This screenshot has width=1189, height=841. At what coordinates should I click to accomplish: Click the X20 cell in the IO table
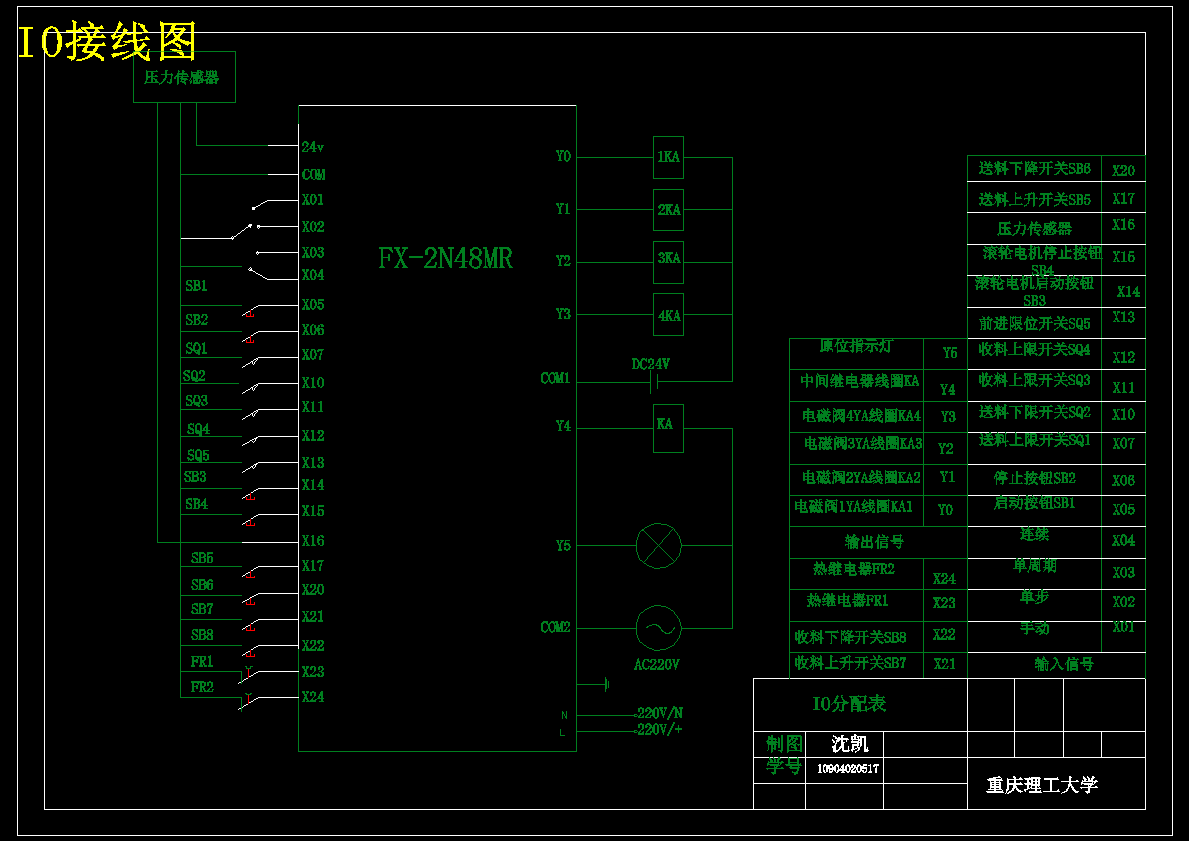(1123, 170)
